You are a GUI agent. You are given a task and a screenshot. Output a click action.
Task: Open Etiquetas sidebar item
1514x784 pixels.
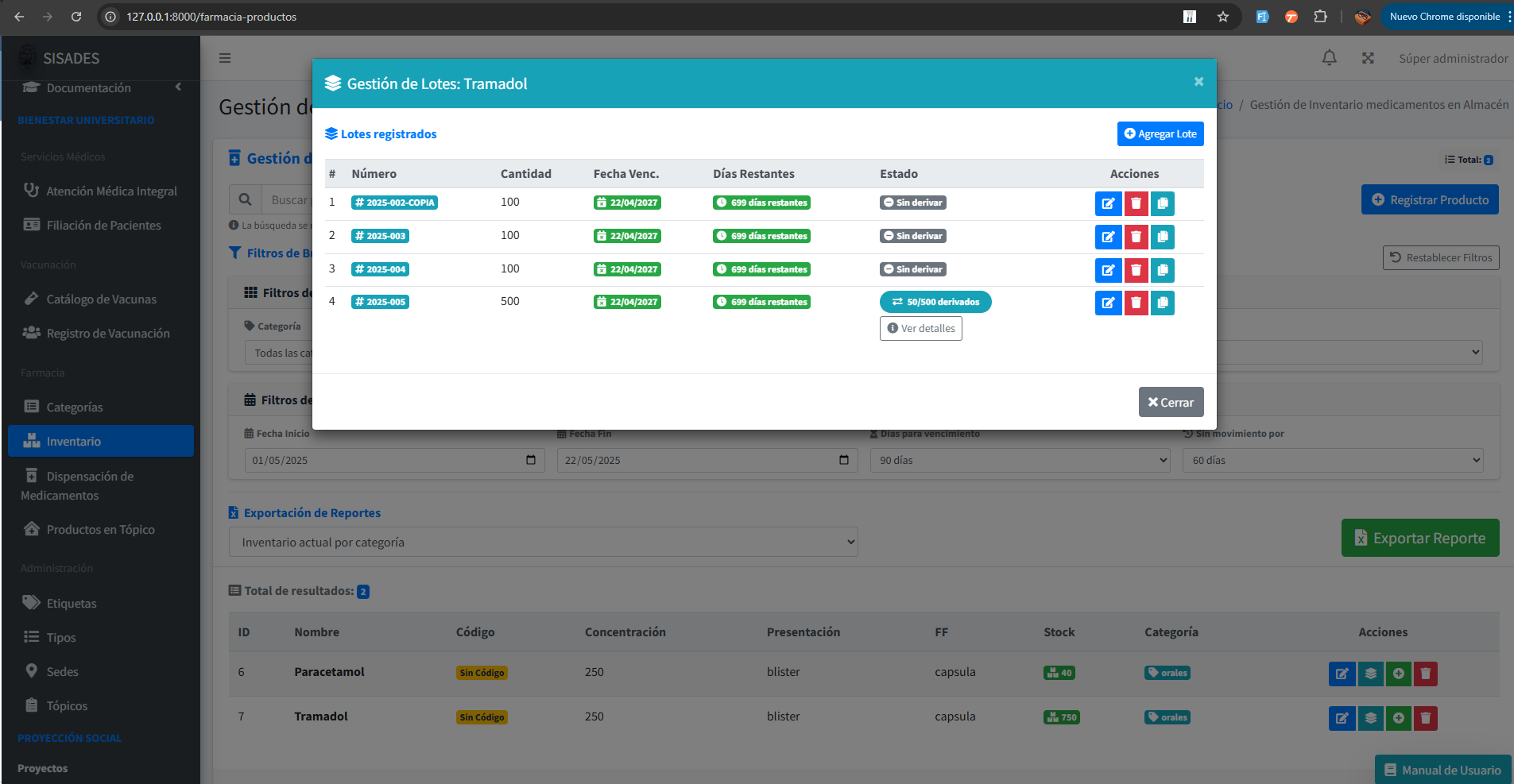coord(101,603)
